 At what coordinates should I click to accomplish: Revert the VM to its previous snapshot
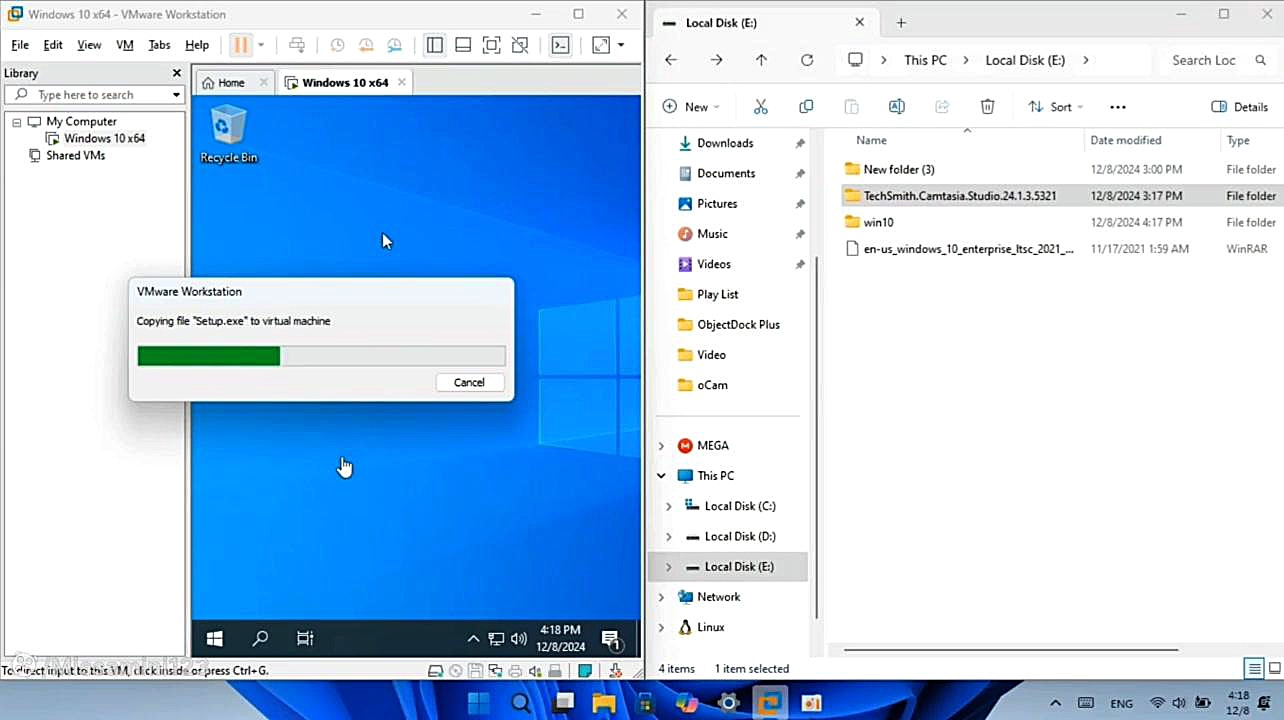click(x=366, y=45)
